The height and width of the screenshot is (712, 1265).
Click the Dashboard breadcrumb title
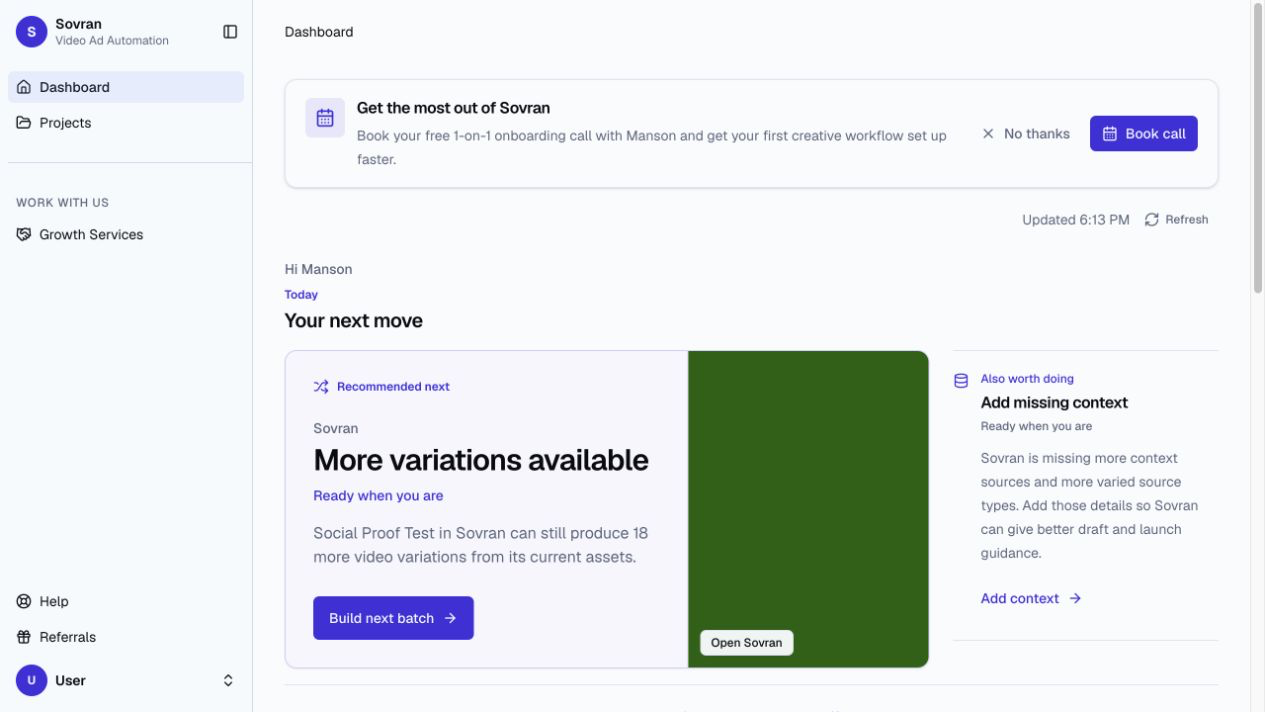(318, 32)
